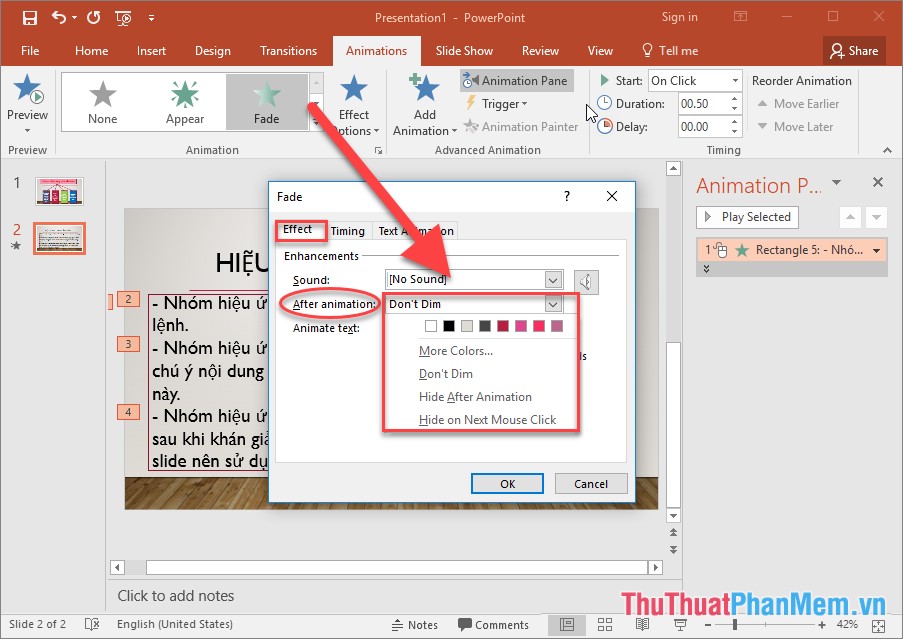Open Reading View from the status bar

click(x=642, y=624)
